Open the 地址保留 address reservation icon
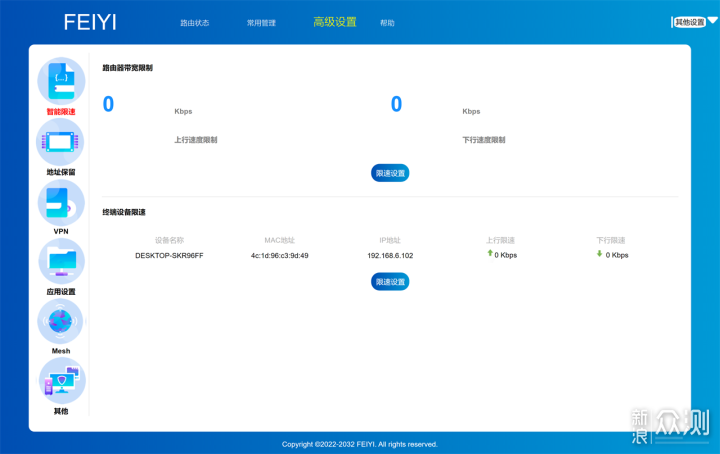 (60, 142)
